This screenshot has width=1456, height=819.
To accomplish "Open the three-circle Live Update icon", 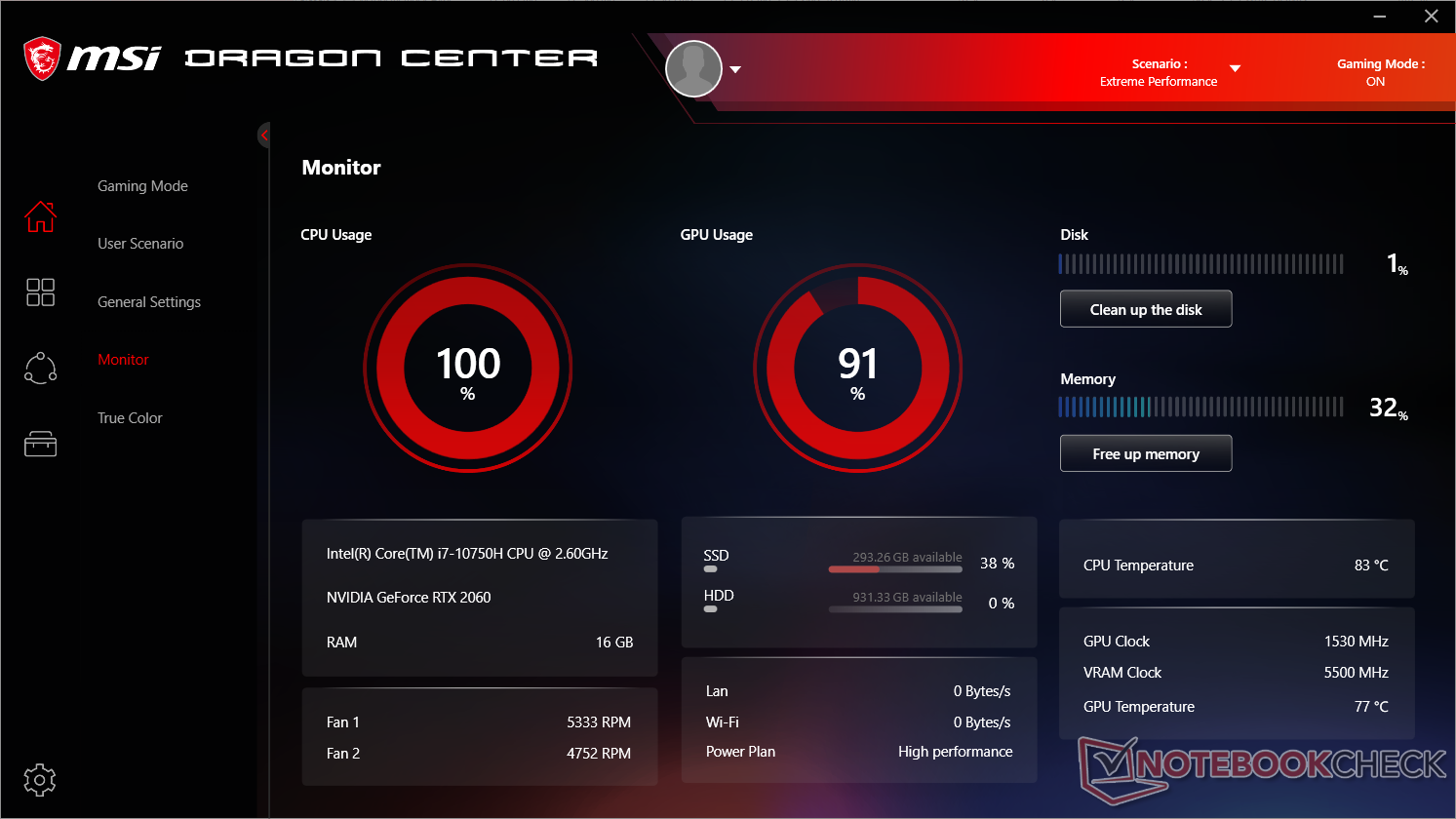I will [40, 368].
